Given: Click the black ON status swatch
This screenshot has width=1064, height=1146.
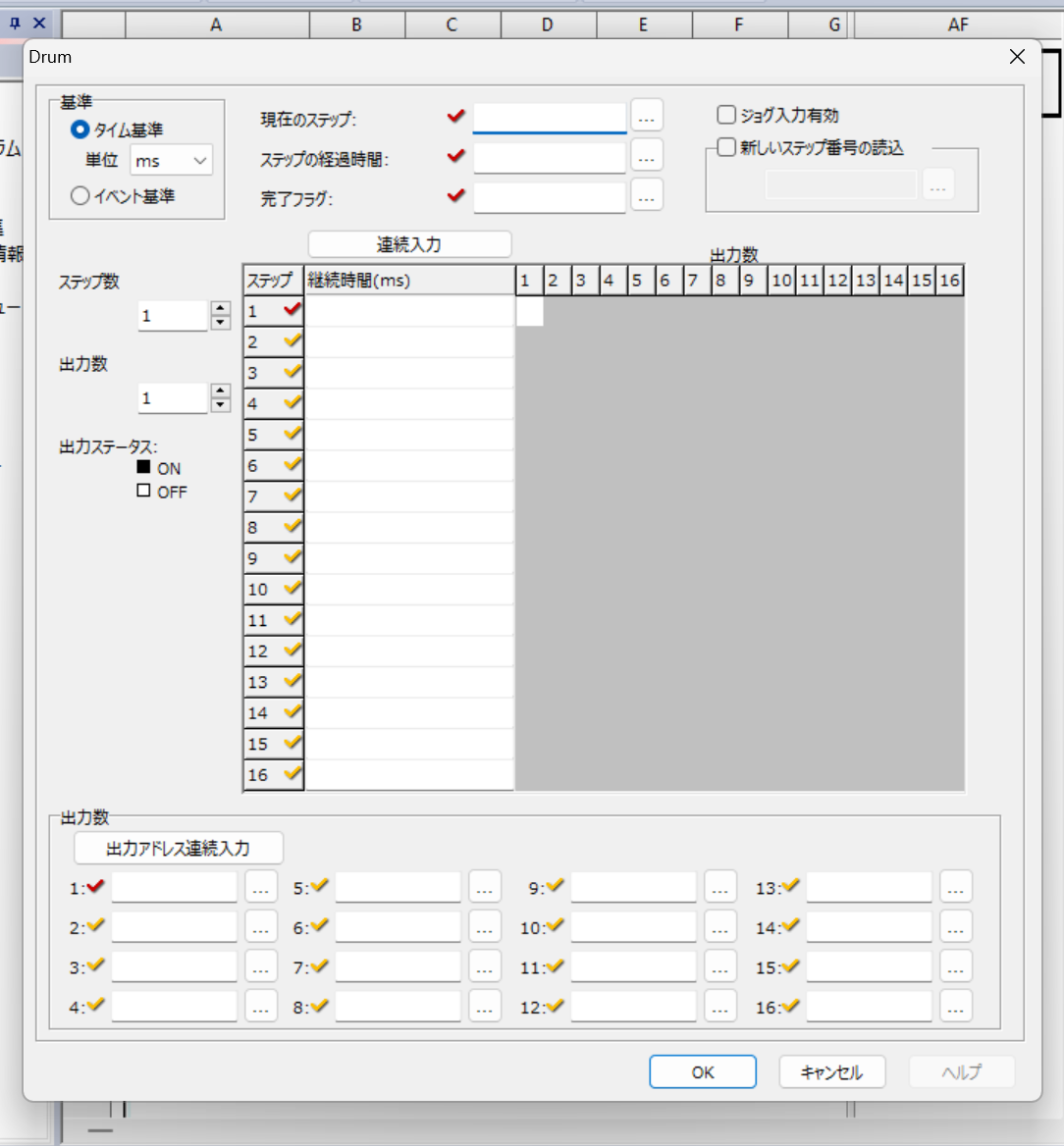Looking at the screenshot, I should (143, 467).
